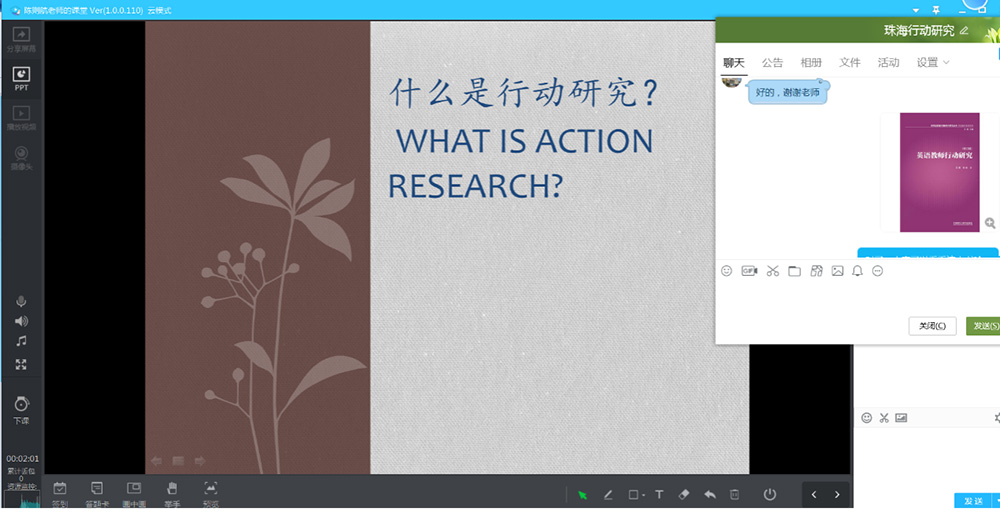
Task: Click the undo arrow in annotation toolbar
Action: 710,494
